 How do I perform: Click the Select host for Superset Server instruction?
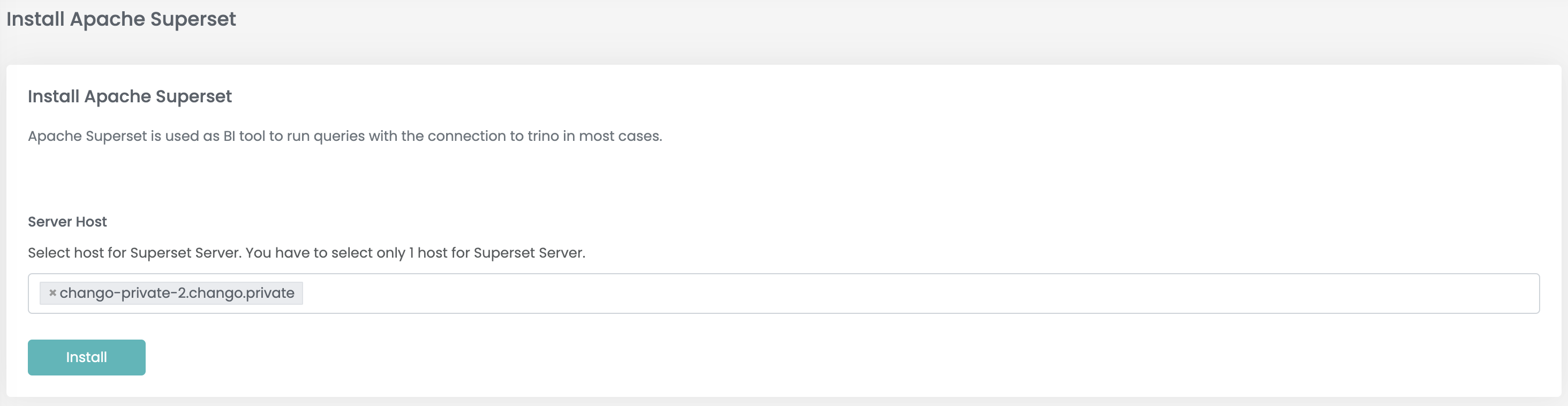pos(307,253)
